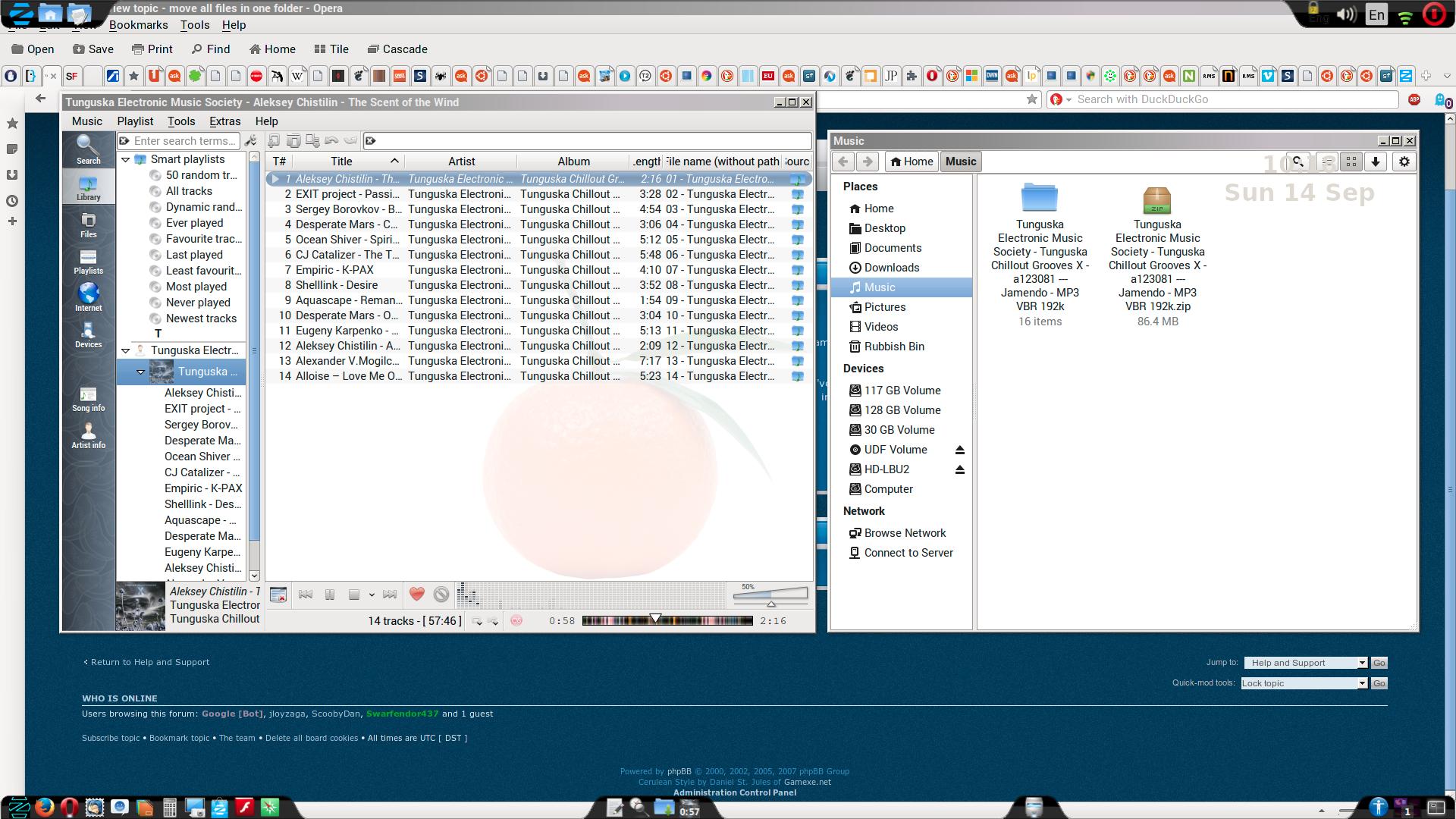The height and width of the screenshot is (819, 1456).
Task: Open Extras menu in Clementine
Action: [225, 121]
